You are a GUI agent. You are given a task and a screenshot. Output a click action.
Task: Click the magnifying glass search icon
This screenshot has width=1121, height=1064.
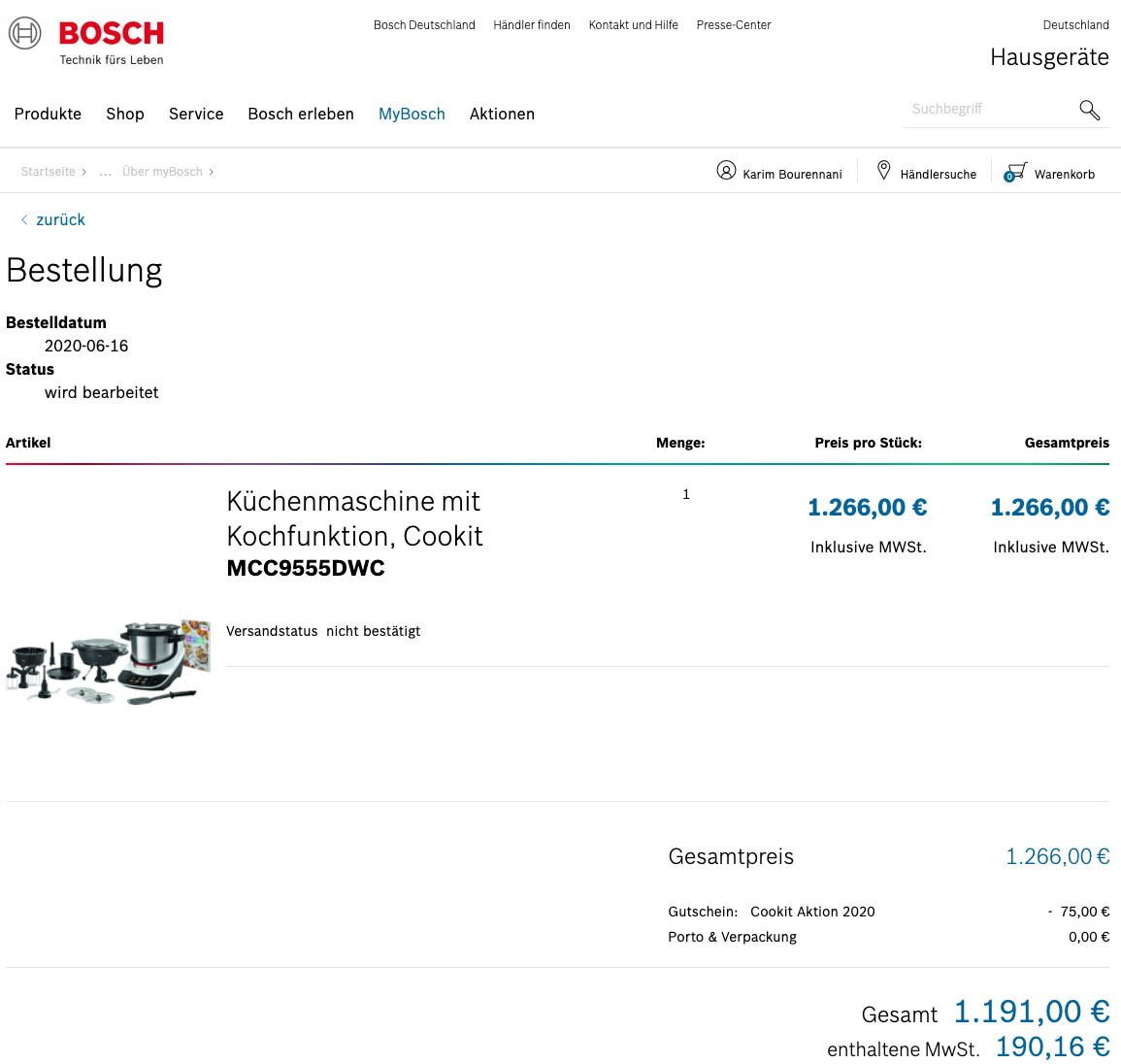[x=1089, y=110]
